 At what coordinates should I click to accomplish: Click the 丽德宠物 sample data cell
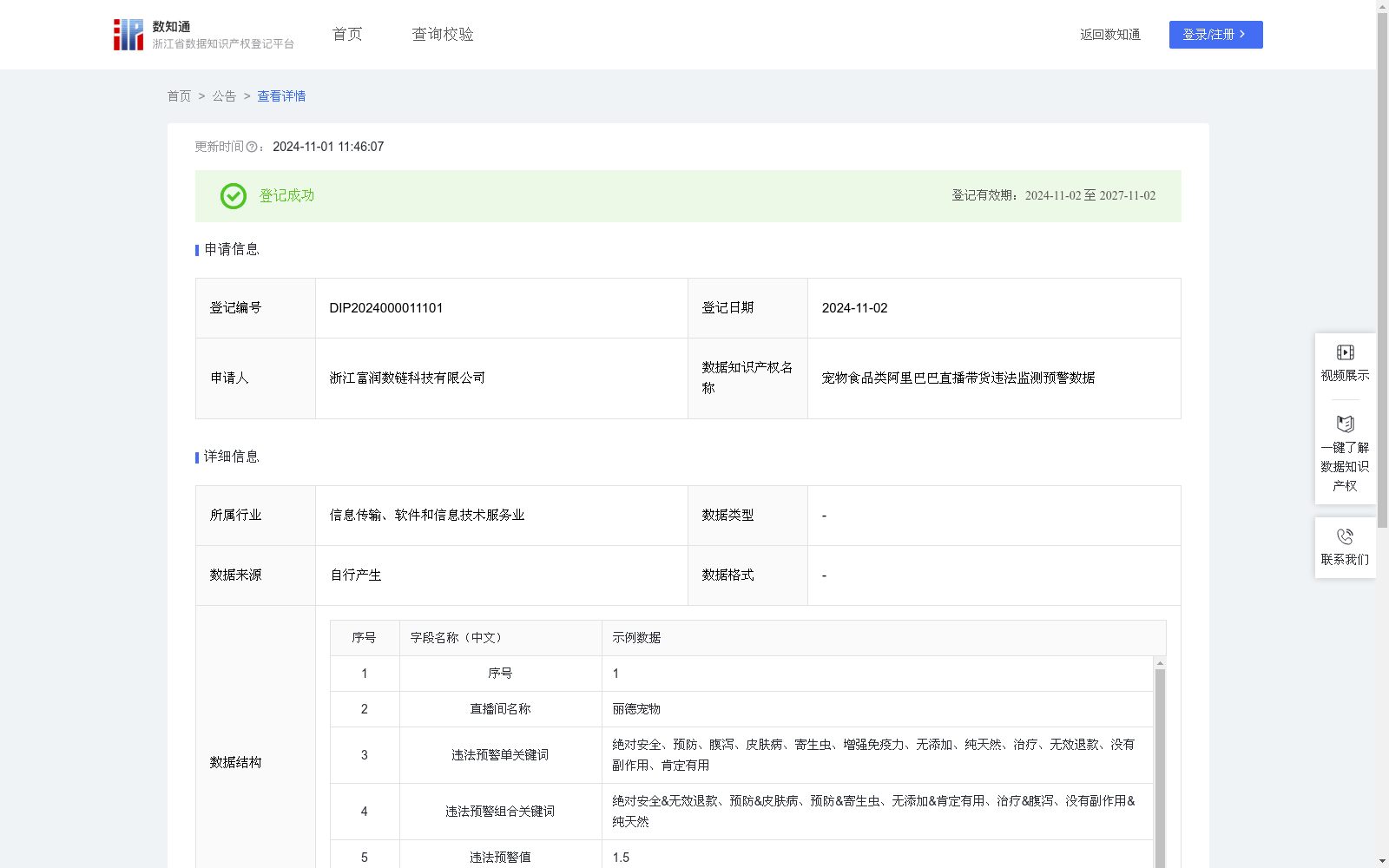coord(877,709)
